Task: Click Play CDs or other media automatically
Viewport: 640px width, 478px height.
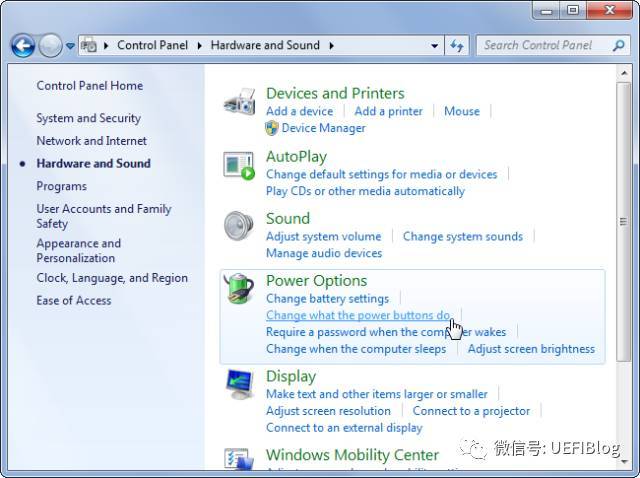Action: 365,191
